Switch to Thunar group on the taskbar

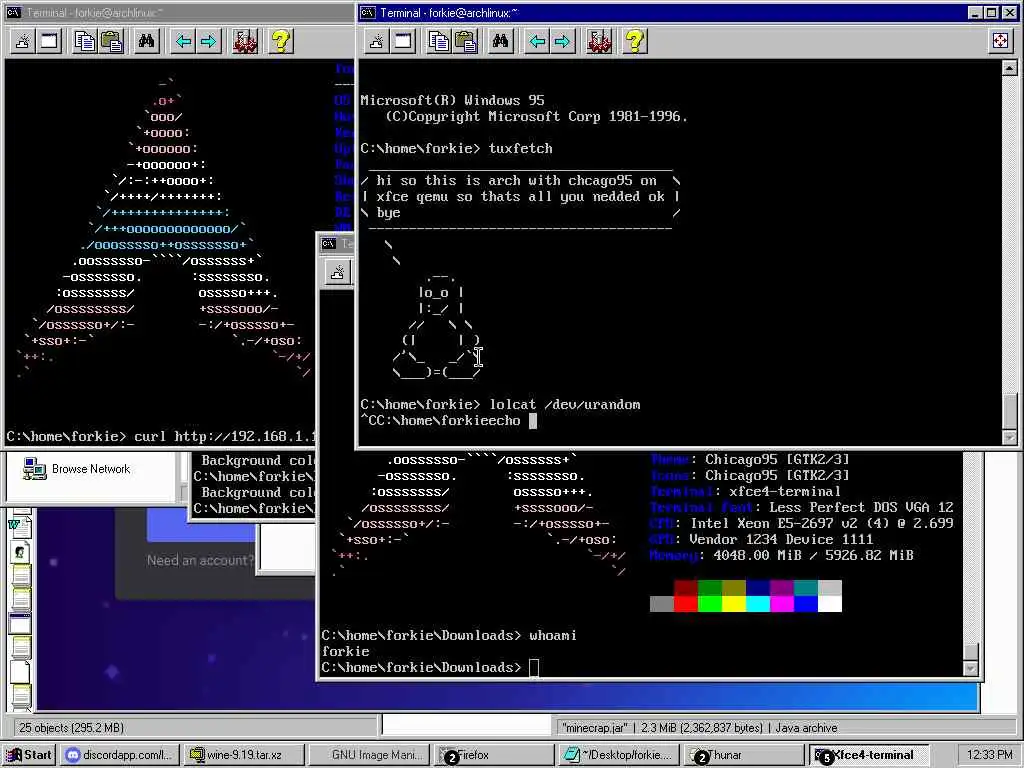[x=744, y=755]
